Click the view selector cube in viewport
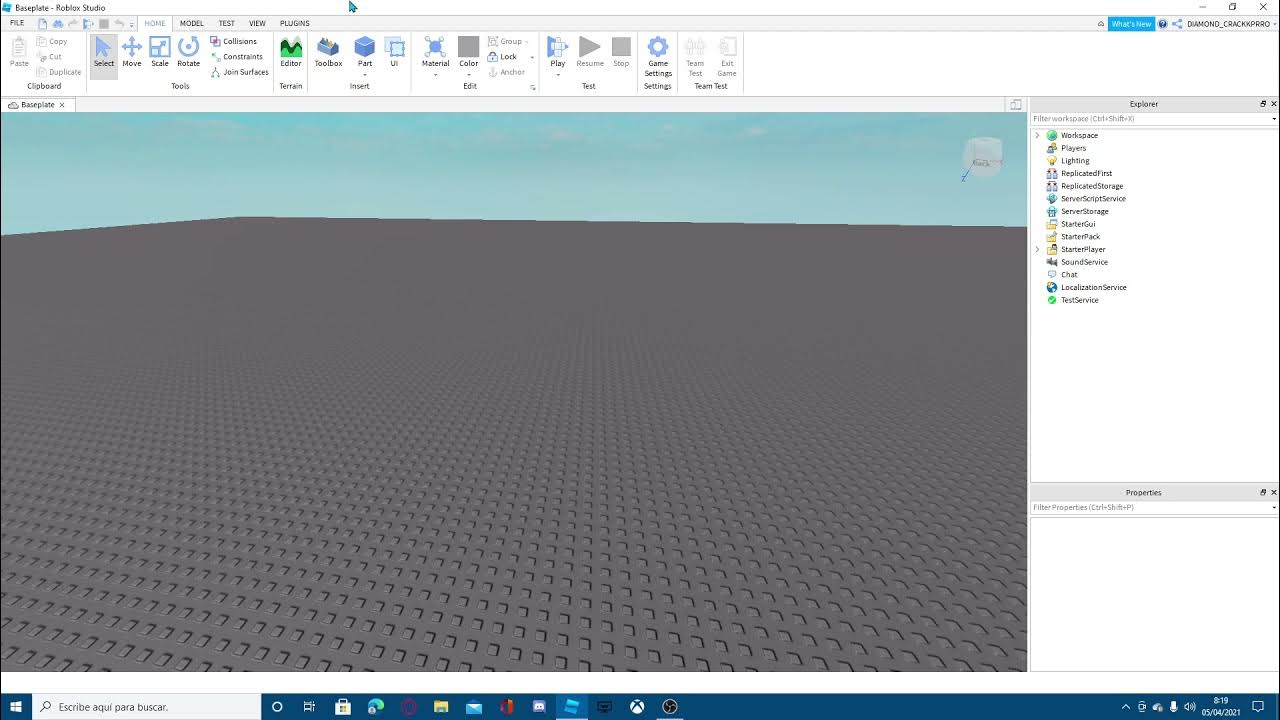The width and height of the screenshot is (1280, 720). pyautogui.click(x=982, y=159)
